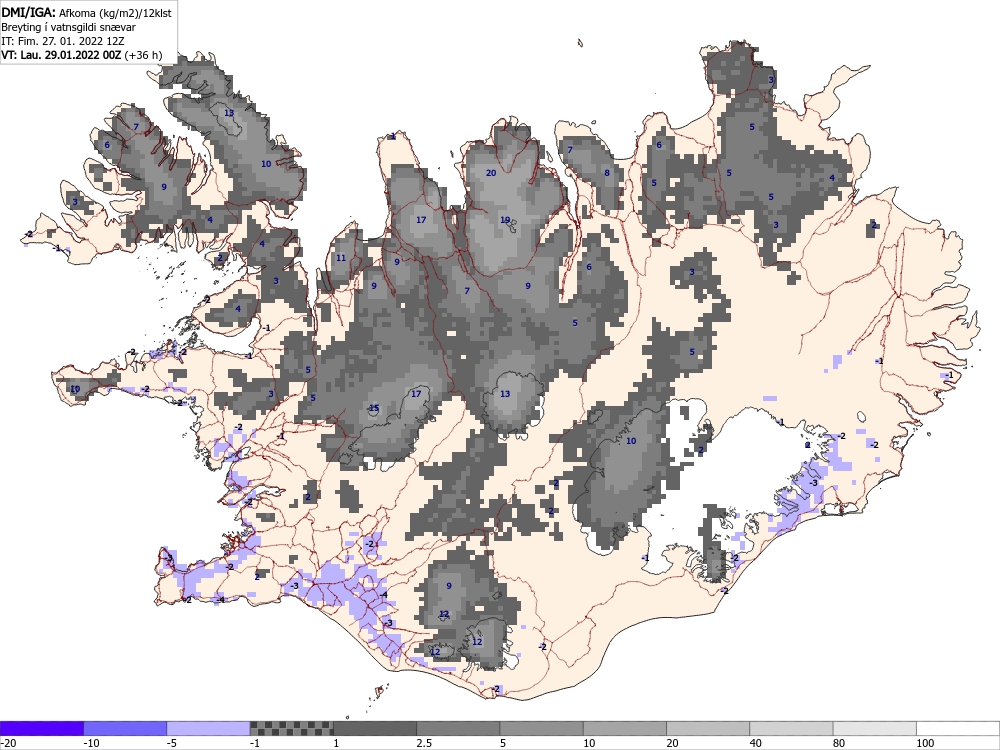This screenshot has height=750, width=1000.
Task: Click the light purple -5 to -1 legend swatch
Action: [209, 728]
